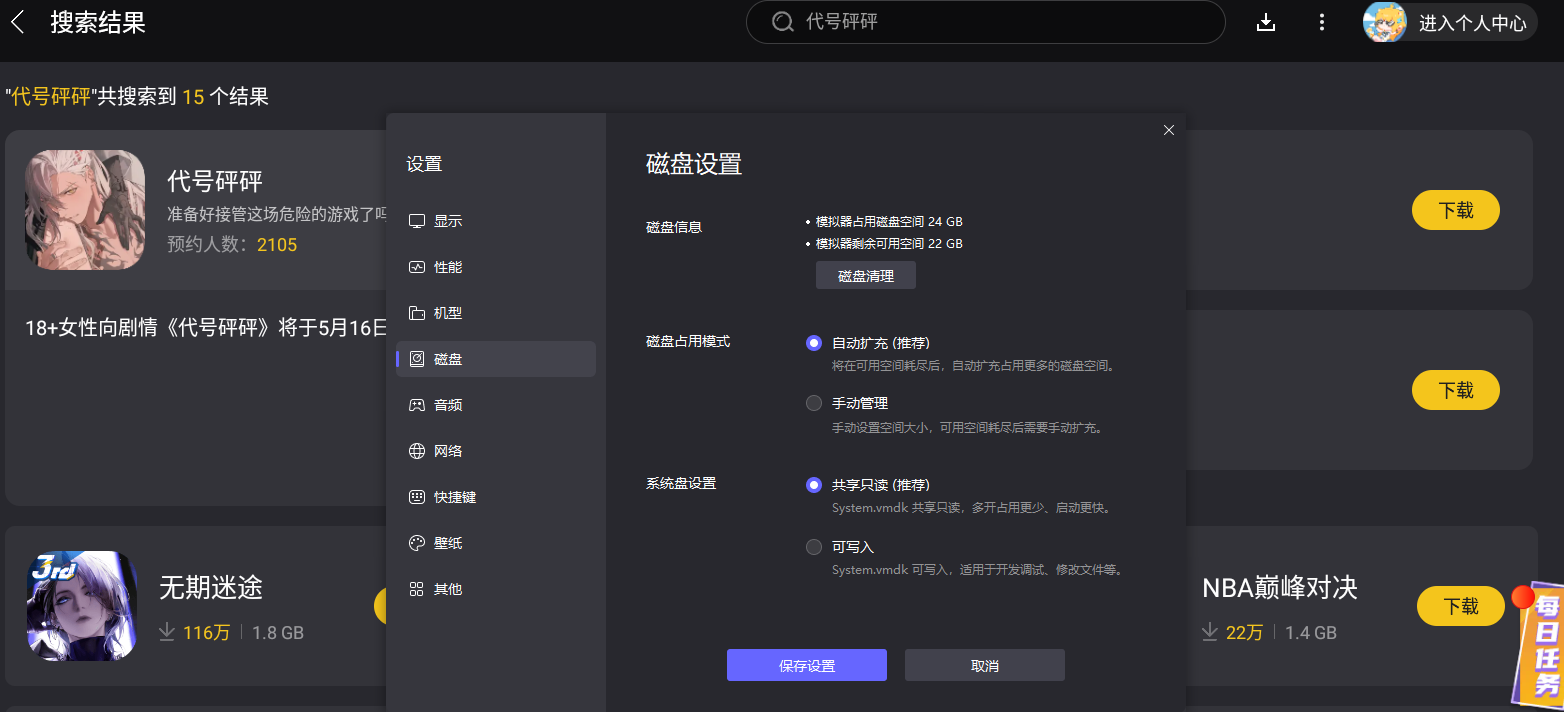Click the 壁纸 palette icon in sidebar
The image size is (1564, 712).
pyautogui.click(x=417, y=543)
